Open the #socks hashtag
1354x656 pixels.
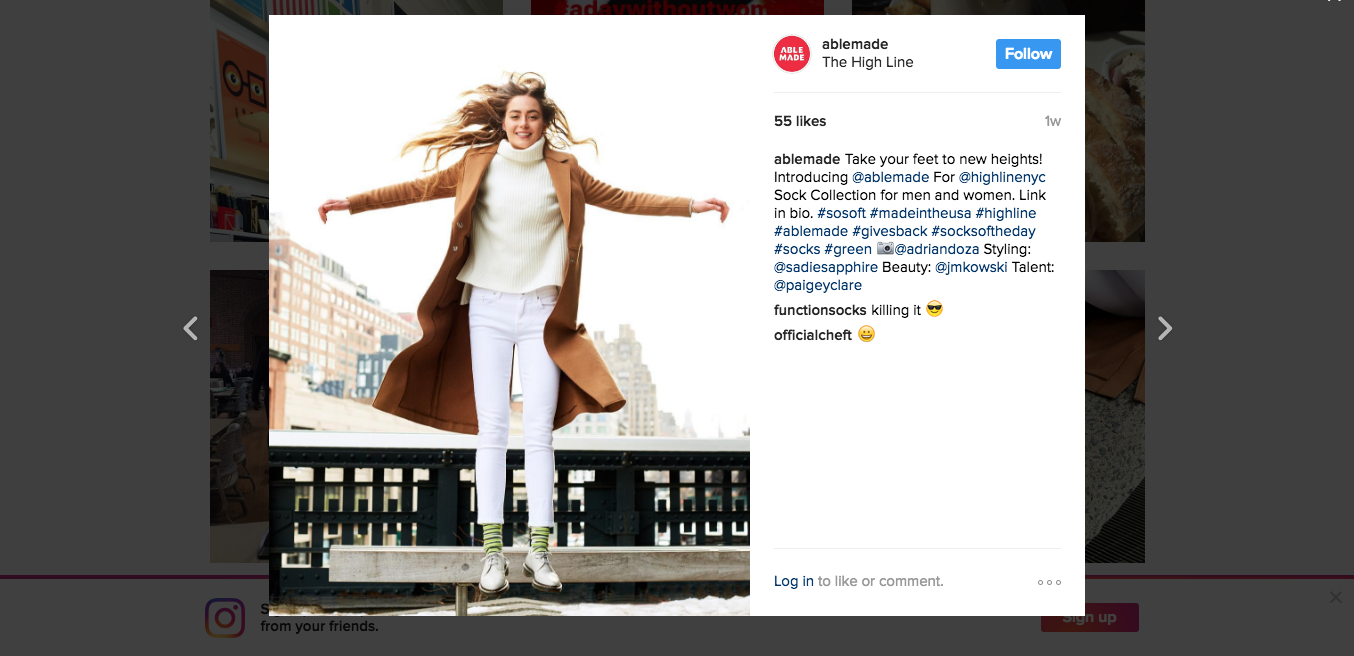tap(797, 249)
